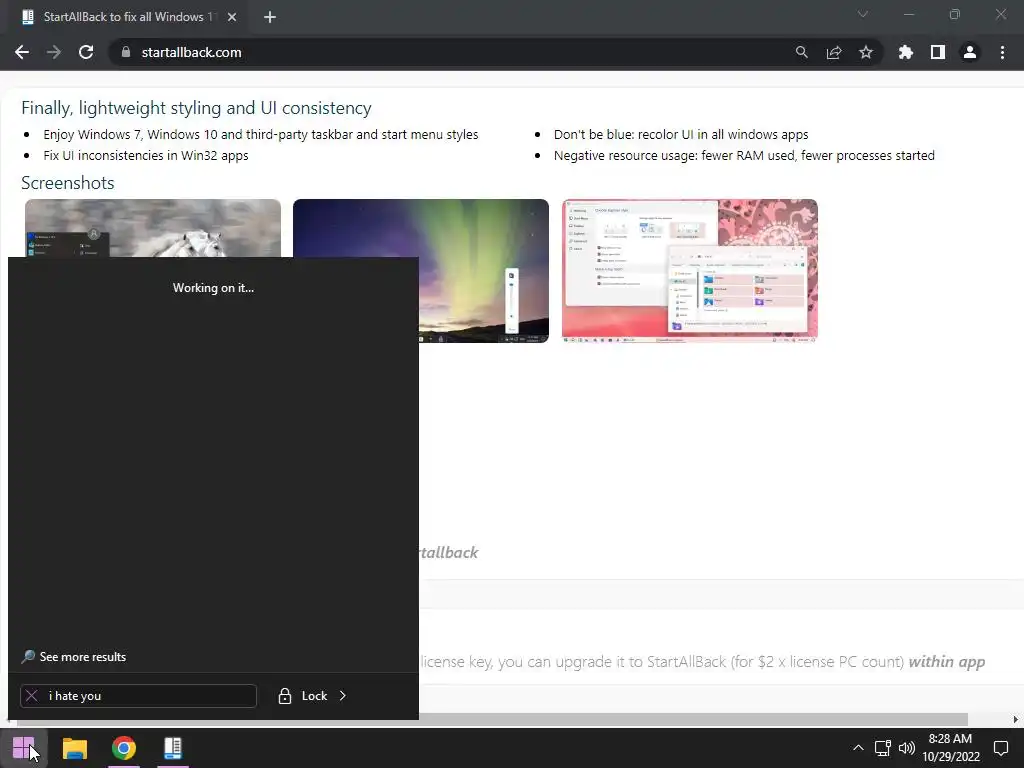The height and width of the screenshot is (768, 1024).
Task: Click 'Fix UI inconsistencies in Win32 apps' text
Action: click(x=146, y=155)
